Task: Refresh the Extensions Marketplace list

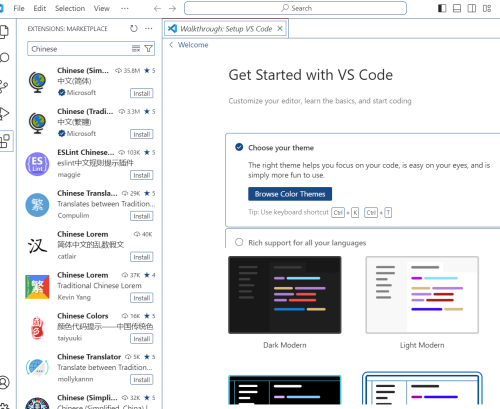Action: (134, 29)
